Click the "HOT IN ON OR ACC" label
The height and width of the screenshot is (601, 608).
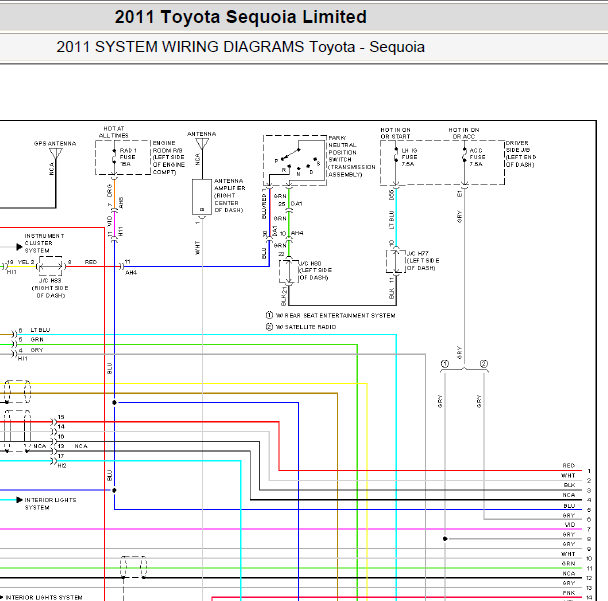pyautogui.click(x=464, y=133)
